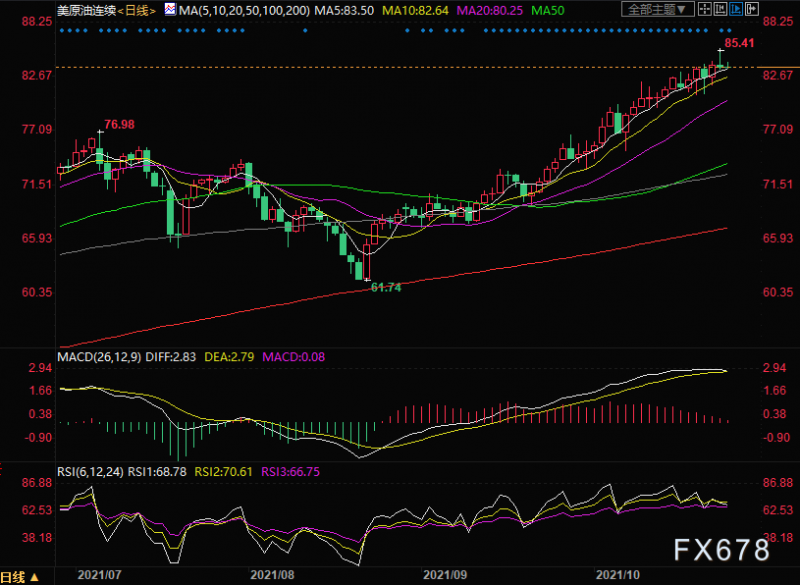This screenshot has height=585, width=800.
Task: Click the left RSI axis 38.18 value
Action: click(36, 538)
